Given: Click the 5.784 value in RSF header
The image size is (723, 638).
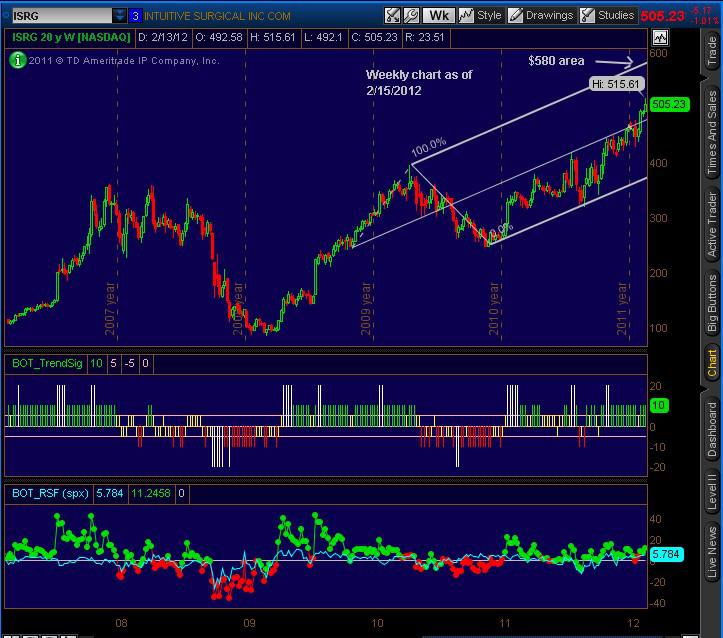Looking at the screenshot, I should [x=110, y=493].
